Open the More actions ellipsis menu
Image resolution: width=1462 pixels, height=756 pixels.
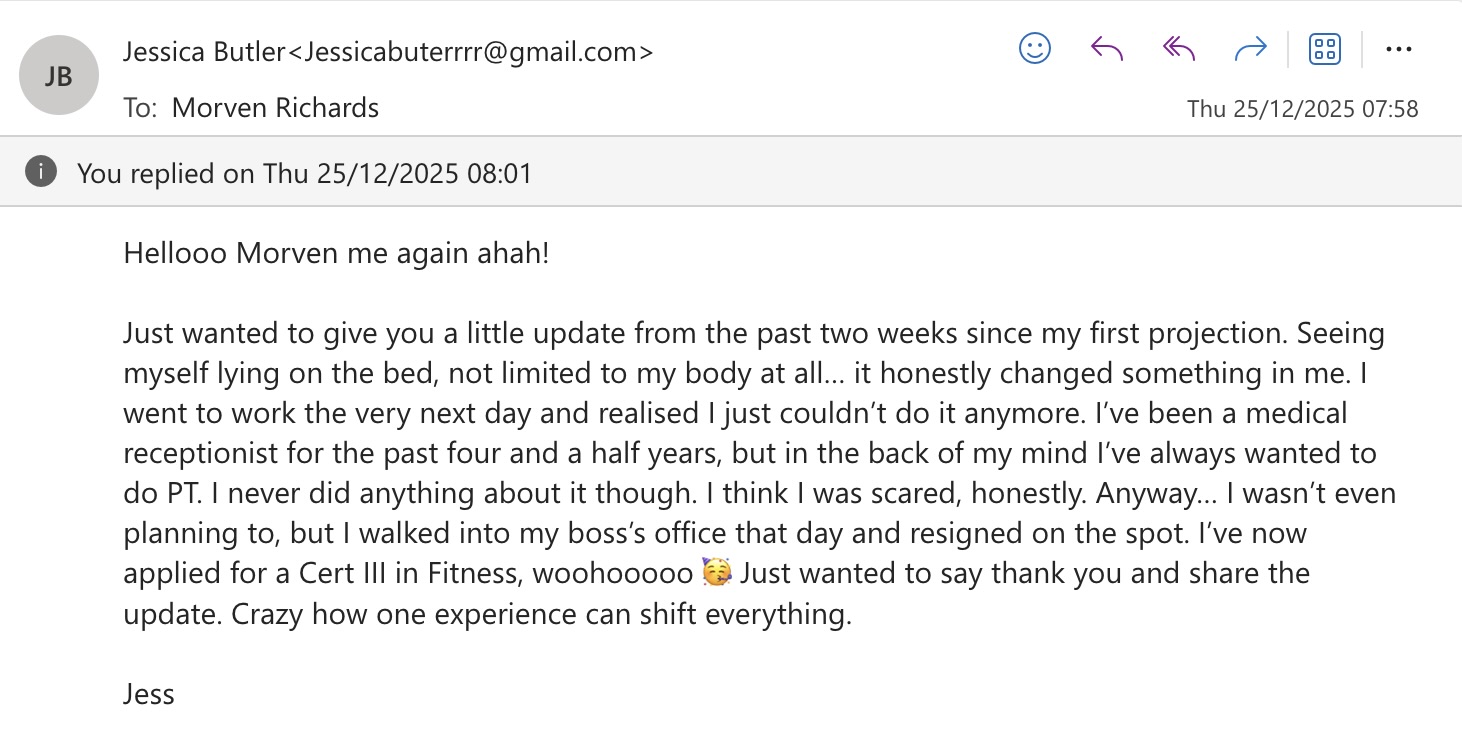coord(1398,48)
